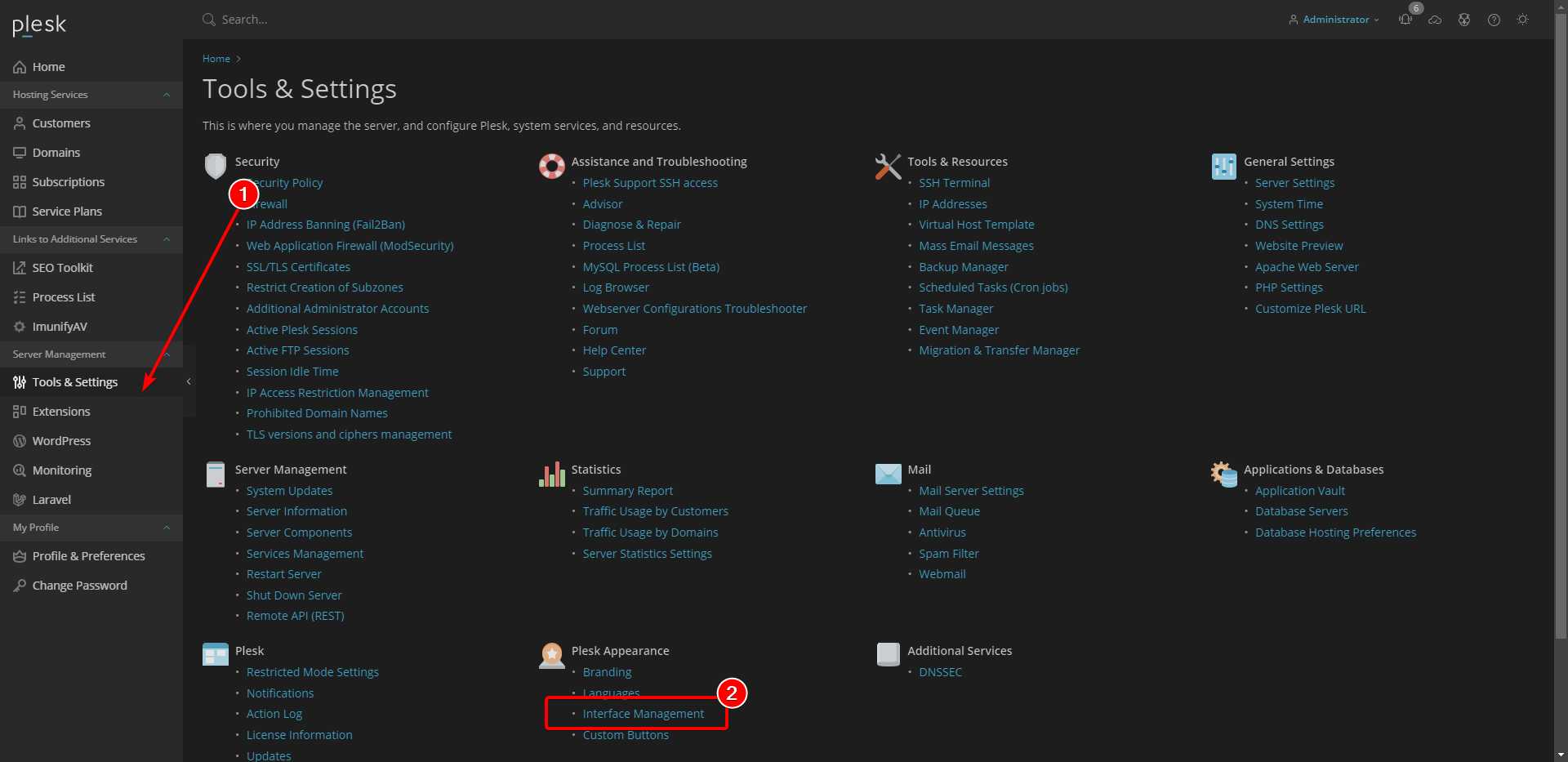
Task: Open Process List in the sidebar
Action: (x=91, y=297)
